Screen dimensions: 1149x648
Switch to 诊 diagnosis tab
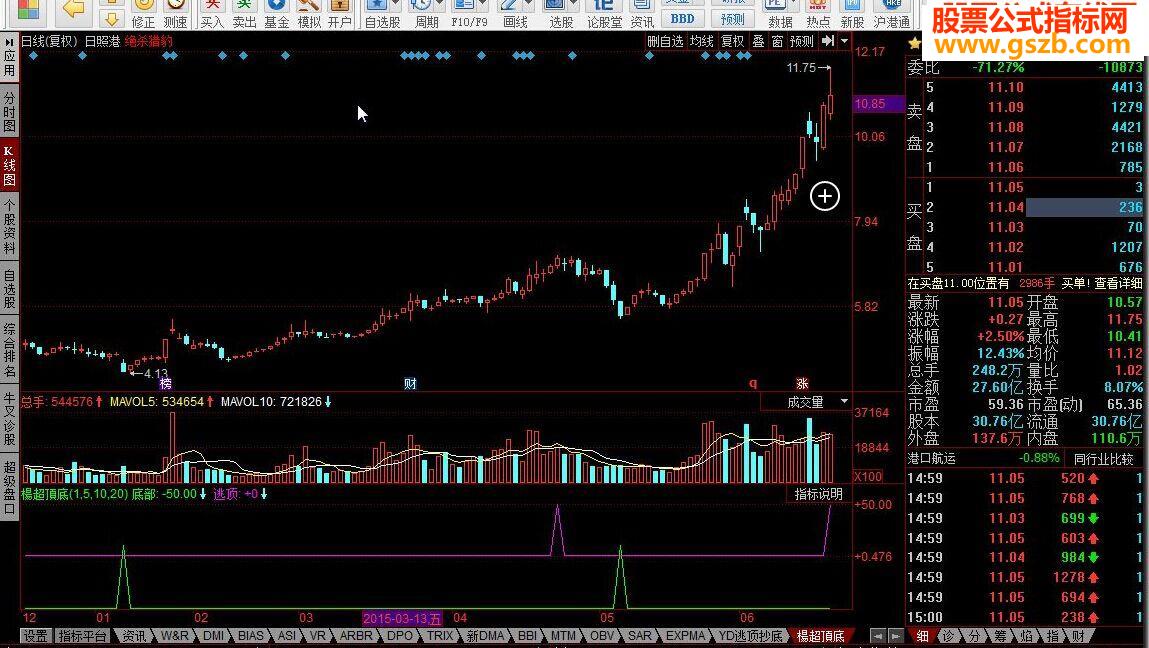(948, 636)
